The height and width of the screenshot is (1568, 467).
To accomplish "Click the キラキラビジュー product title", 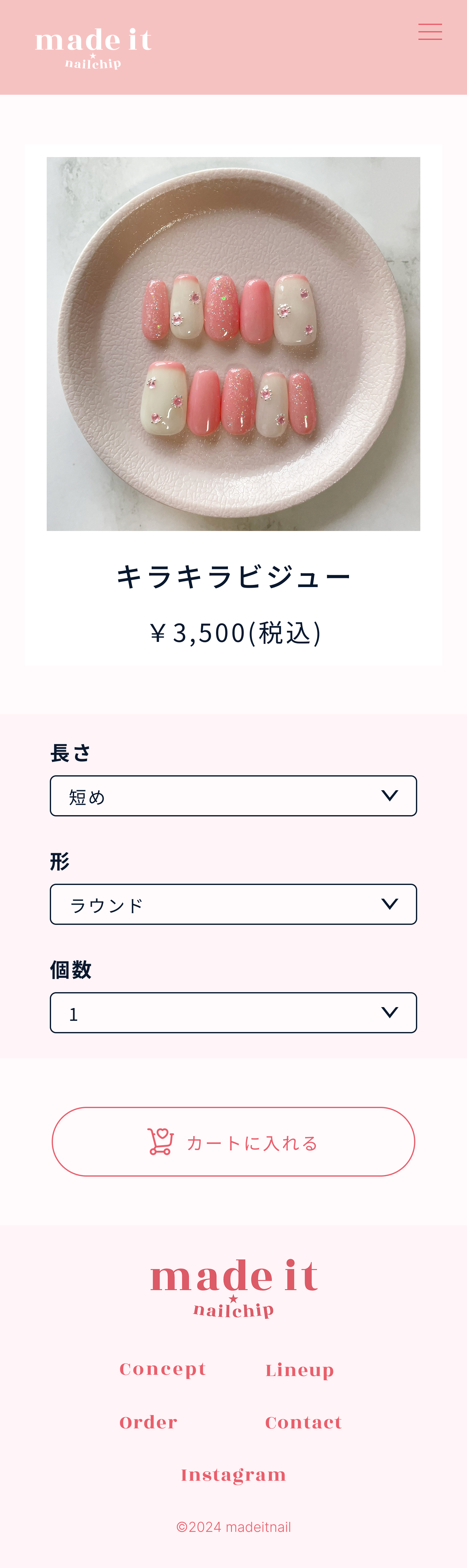I will [233, 576].
